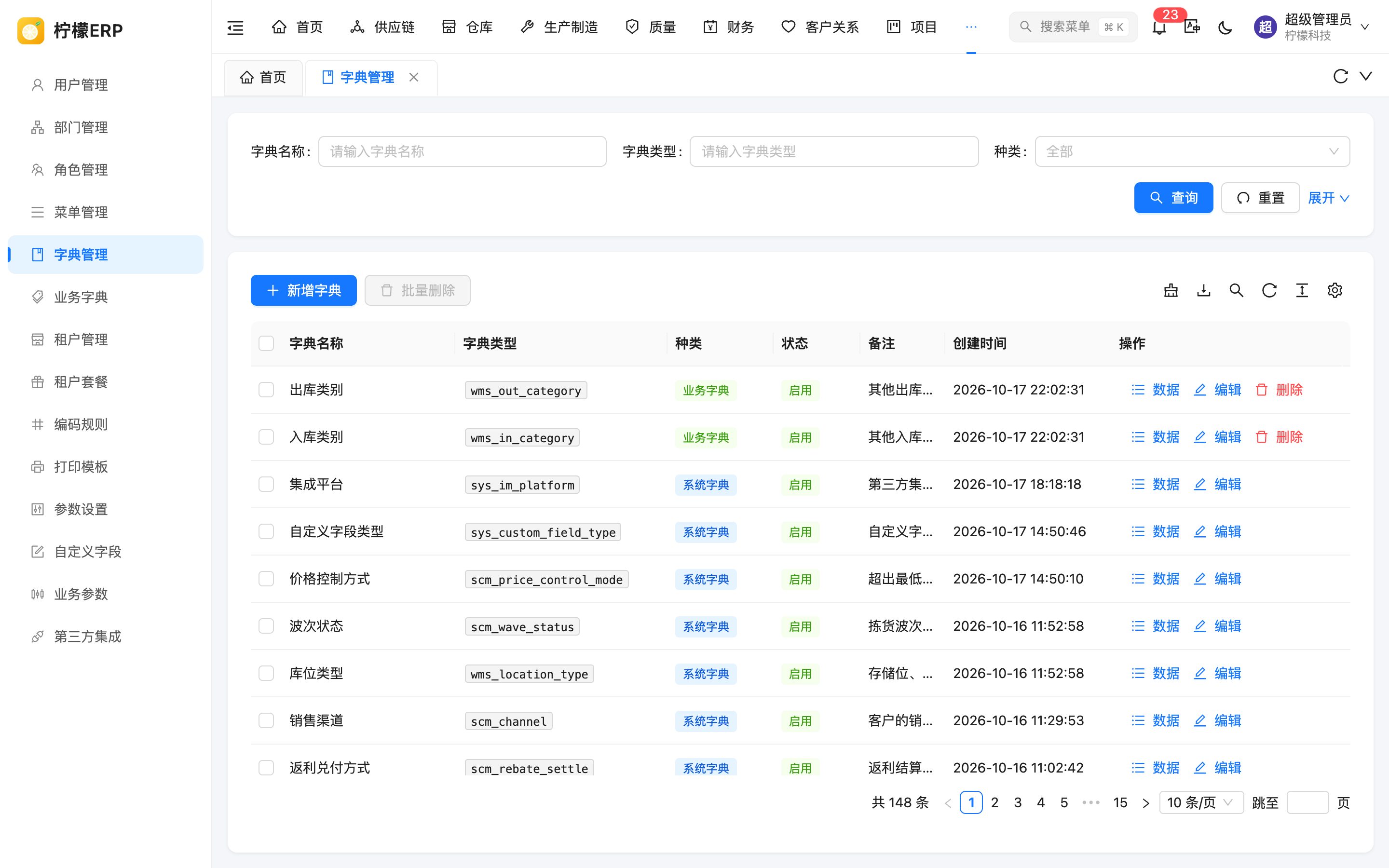Screen dimensions: 1389x868
Task: Click the 查询 search button
Action: 1173,198
